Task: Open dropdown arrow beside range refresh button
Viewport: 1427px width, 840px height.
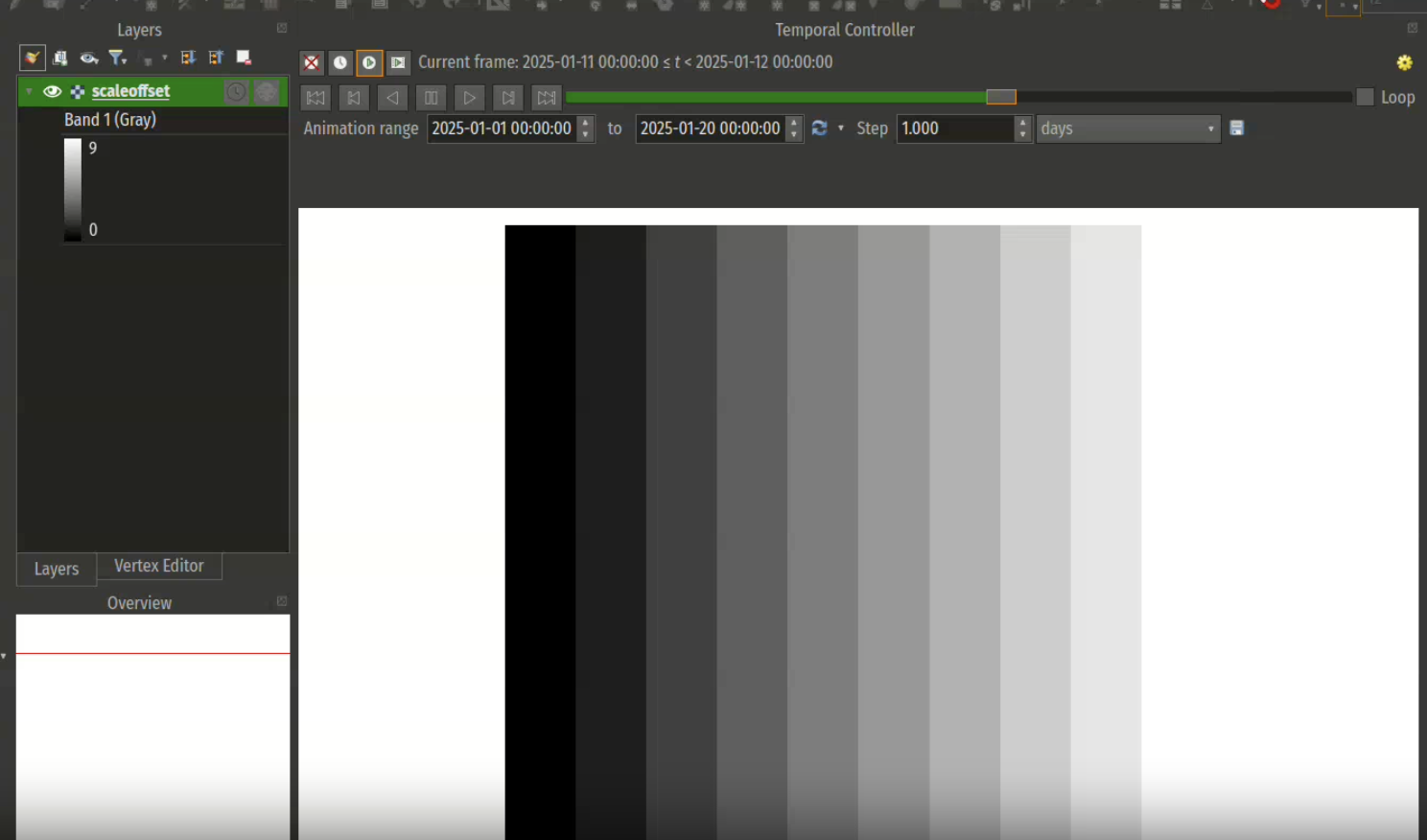Action: point(841,128)
